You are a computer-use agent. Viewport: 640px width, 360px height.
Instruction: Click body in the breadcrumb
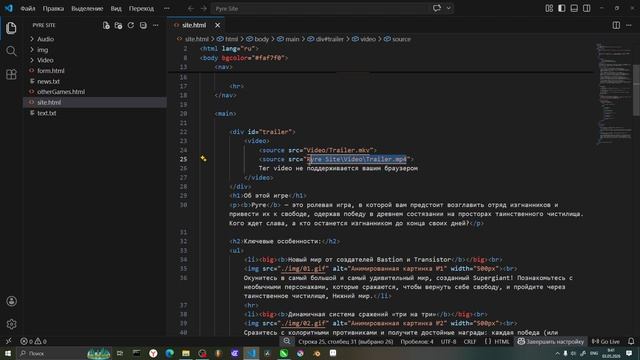[x=262, y=39]
